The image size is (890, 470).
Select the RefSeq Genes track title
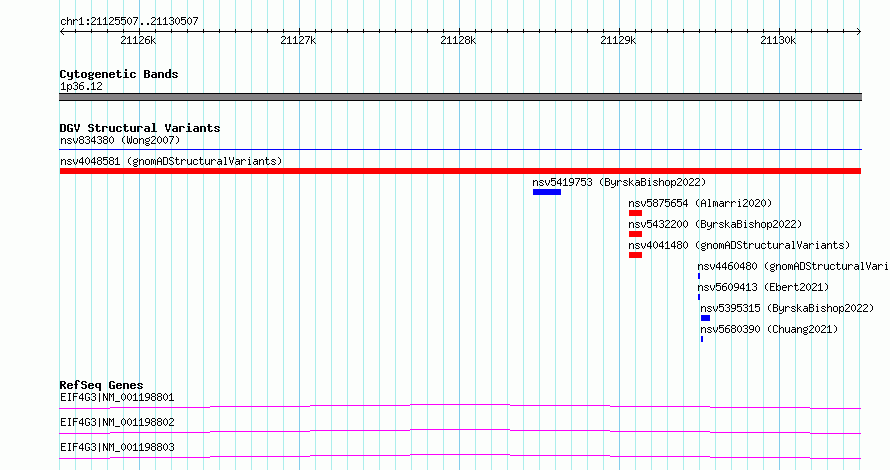click(101, 385)
